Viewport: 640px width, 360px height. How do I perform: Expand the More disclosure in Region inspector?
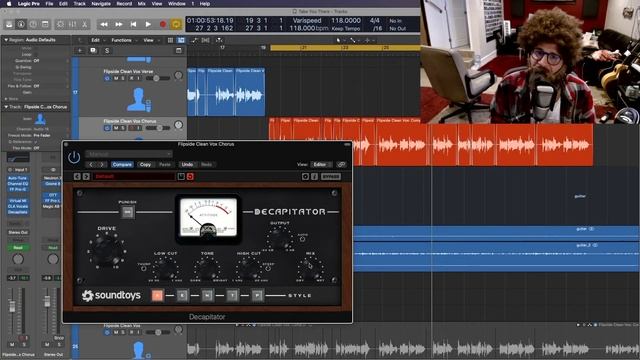6,99
